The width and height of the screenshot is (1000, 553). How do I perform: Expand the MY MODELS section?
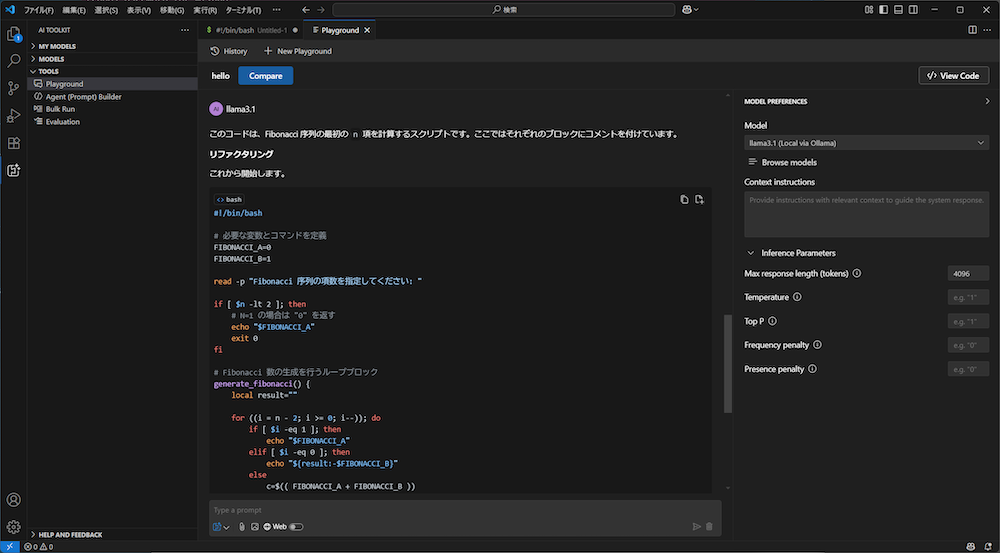tap(57, 46)
